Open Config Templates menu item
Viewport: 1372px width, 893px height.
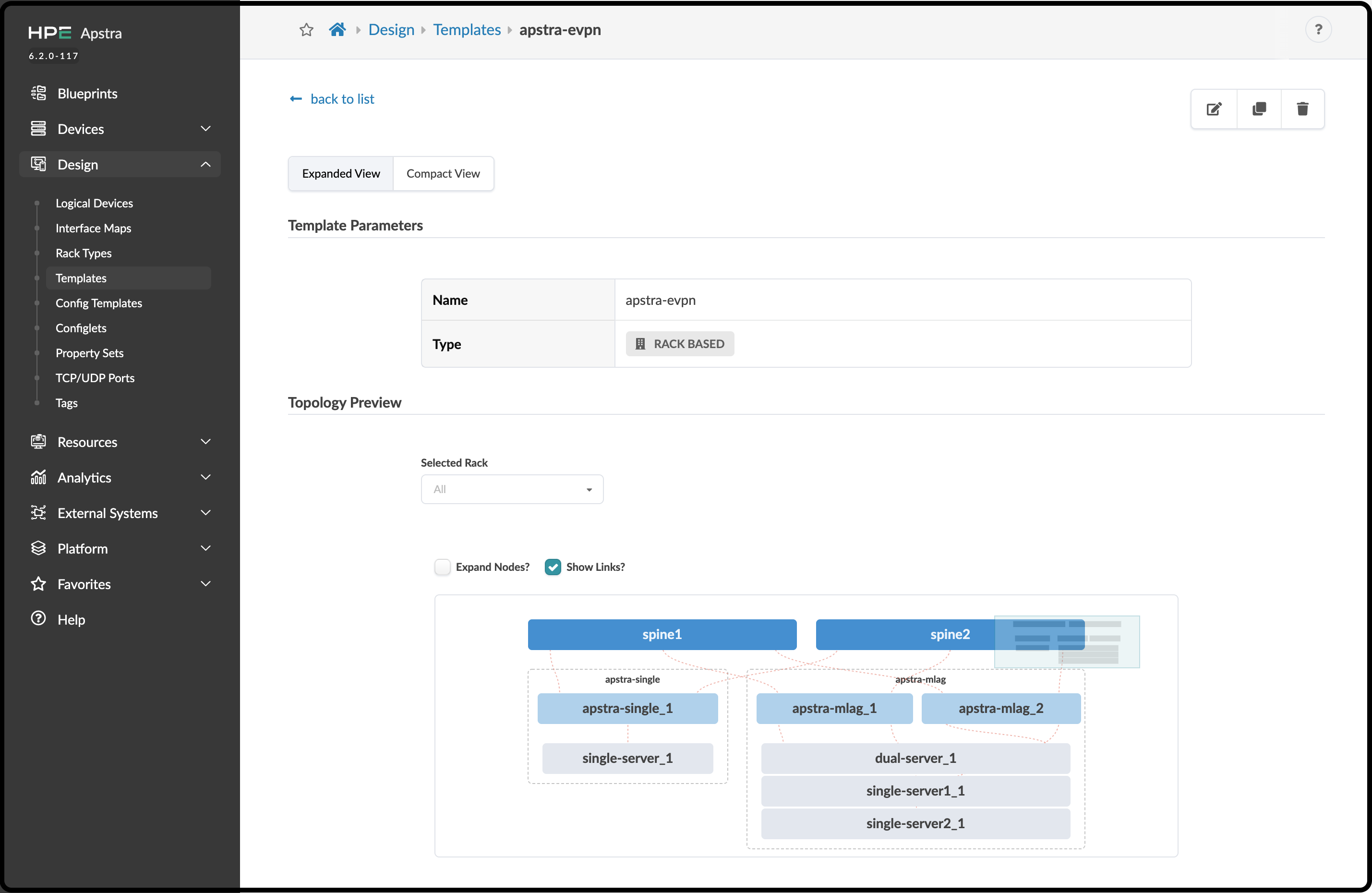[98, 303]
